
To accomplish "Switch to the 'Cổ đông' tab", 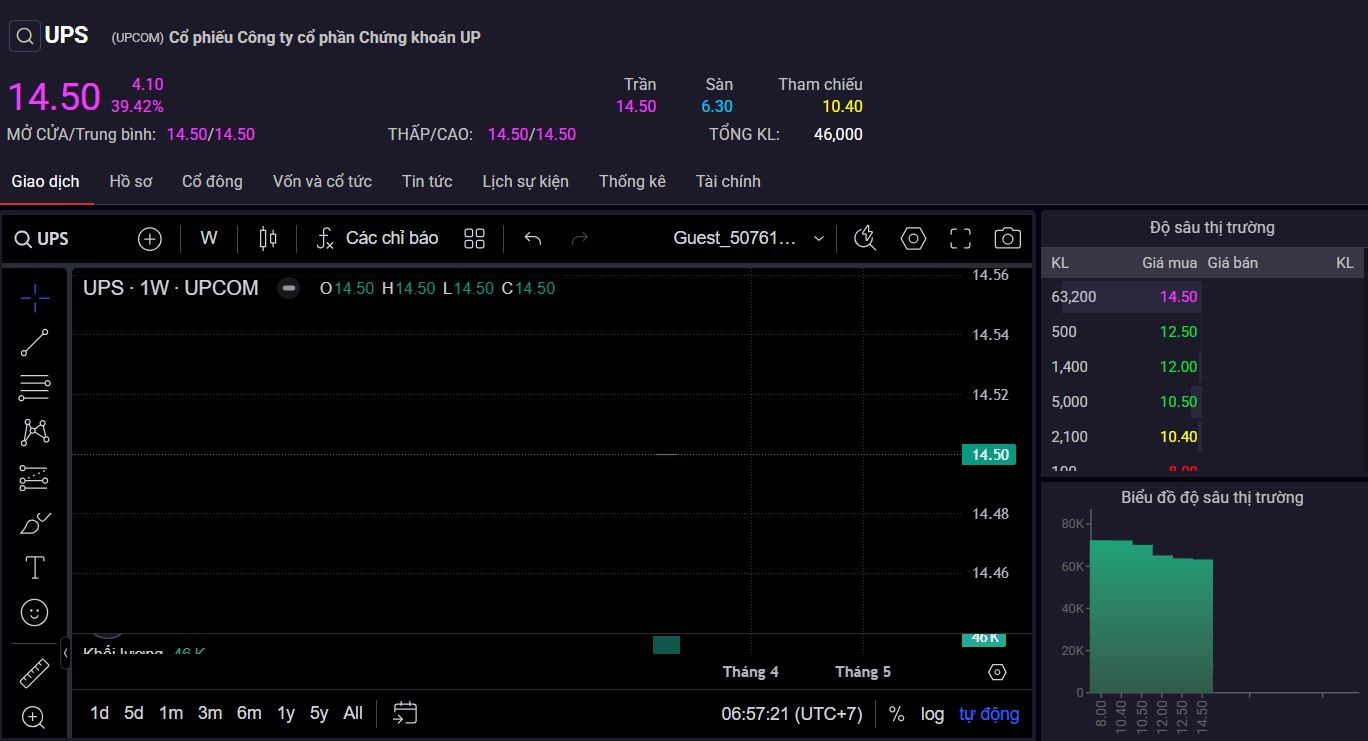I will 211,181.
